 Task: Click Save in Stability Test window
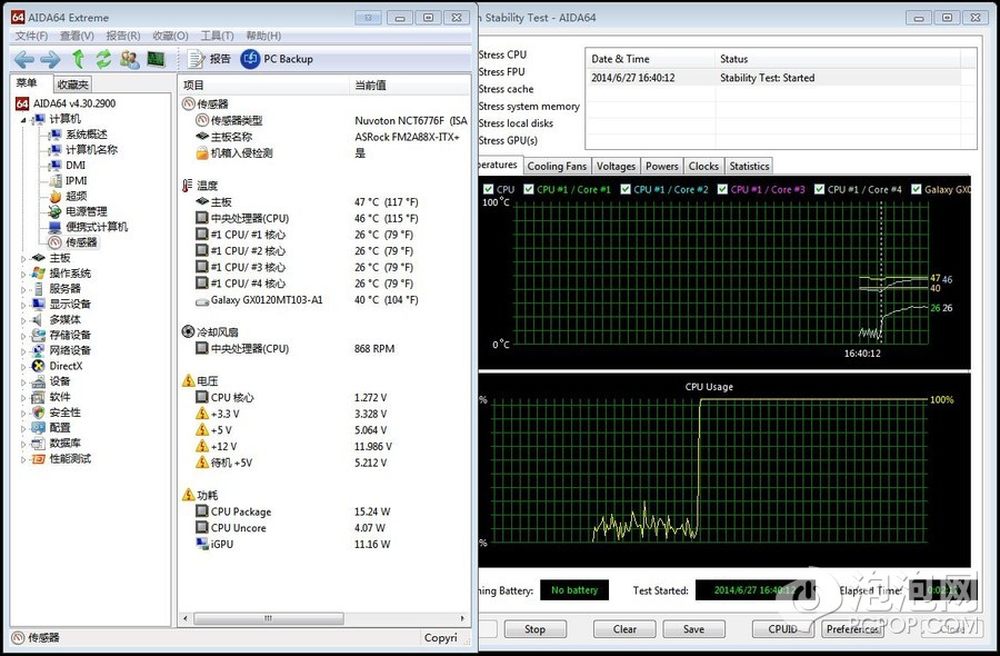694,629
